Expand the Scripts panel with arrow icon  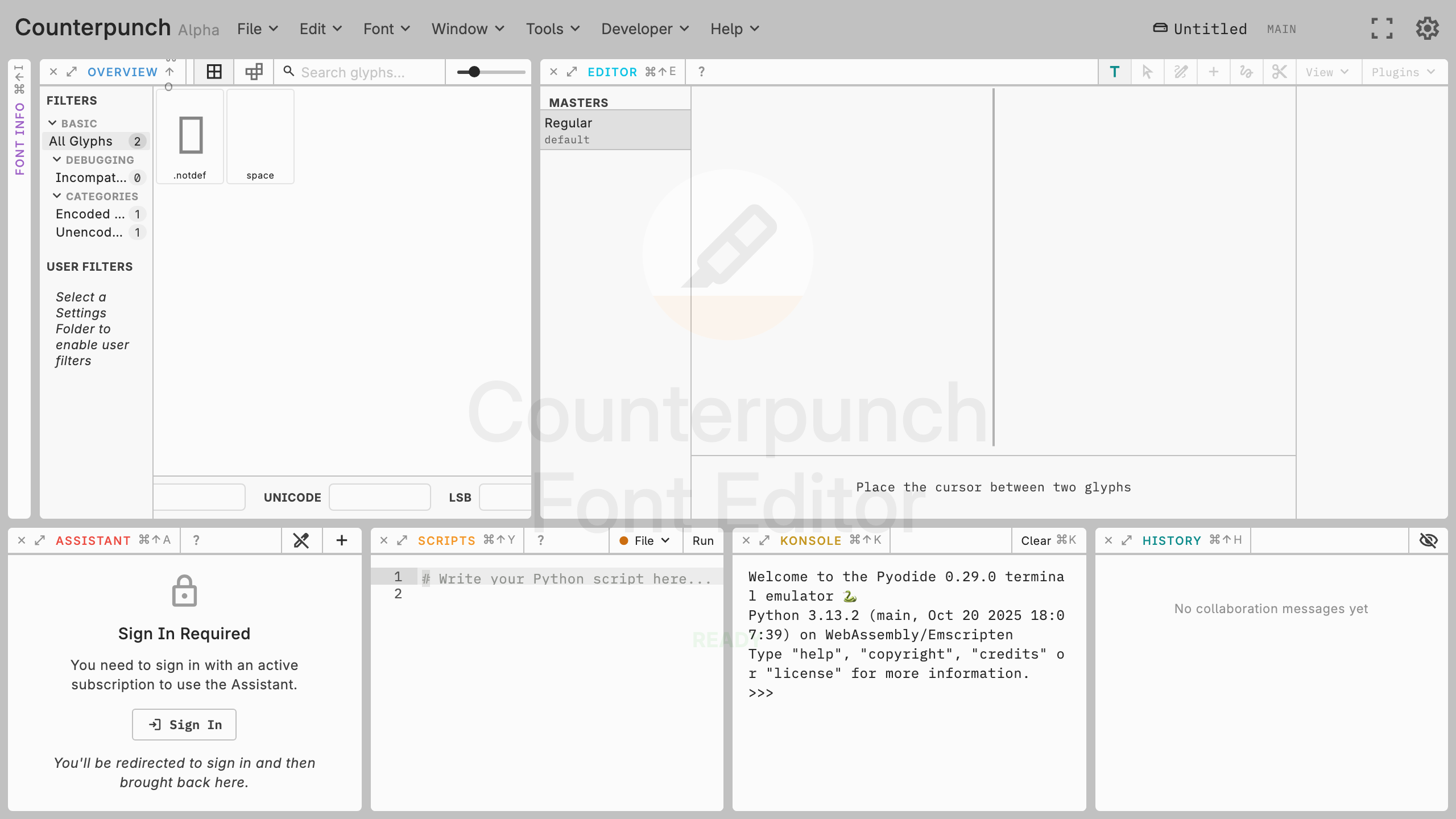click(402, 540)
